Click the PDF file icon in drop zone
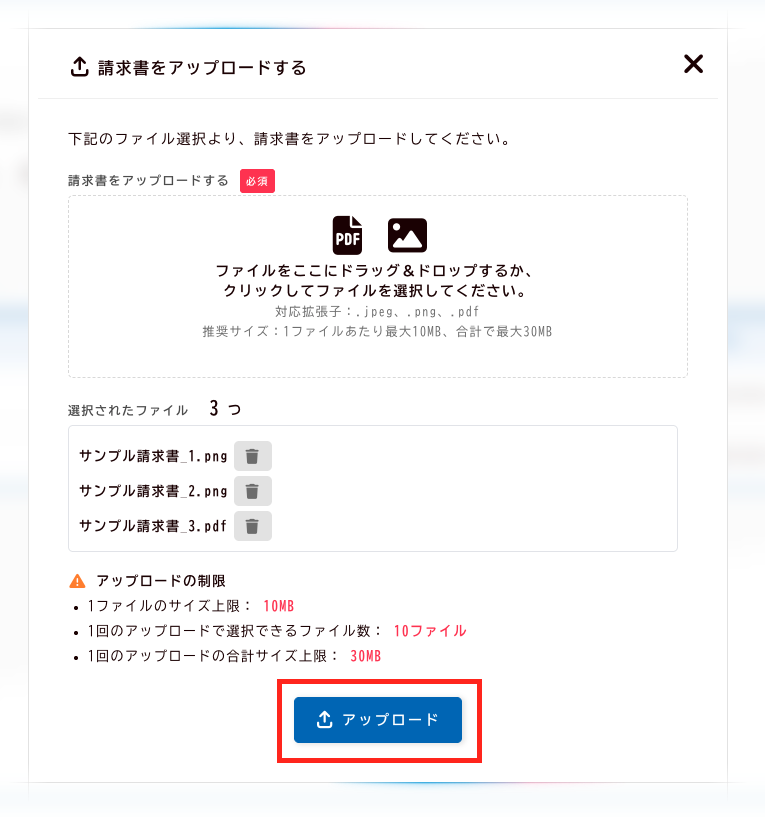This screenshot has height=817, width=765. (347, 235)
